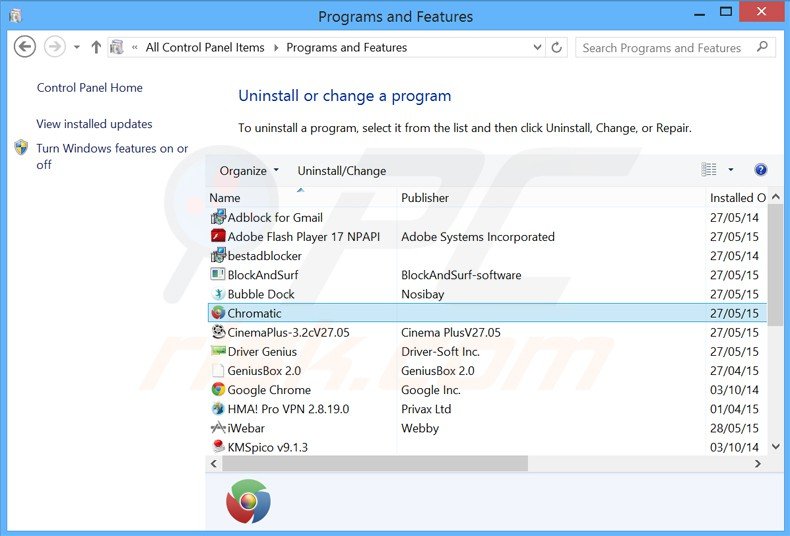The height and width of the screenshot is (536, 790).
Task: Select iWebar program icon
Action: coord(218,428)
